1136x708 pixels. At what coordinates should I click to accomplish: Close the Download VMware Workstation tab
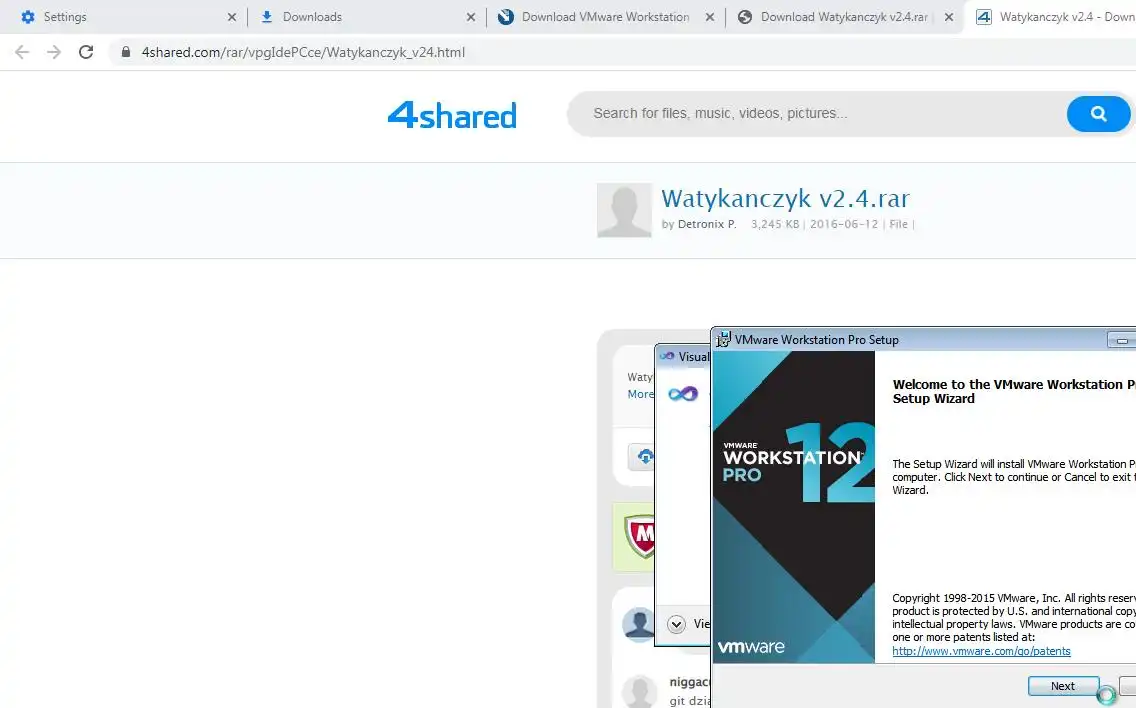point(710,17)
